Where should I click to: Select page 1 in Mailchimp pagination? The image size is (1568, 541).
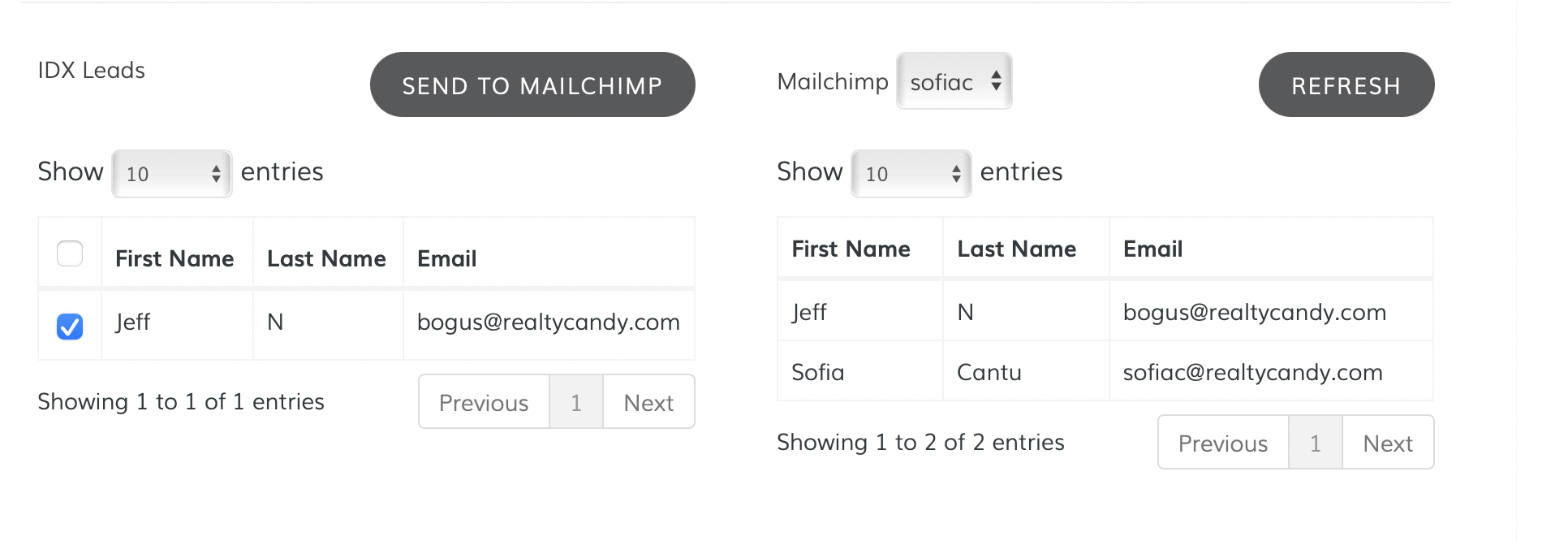1315,443
